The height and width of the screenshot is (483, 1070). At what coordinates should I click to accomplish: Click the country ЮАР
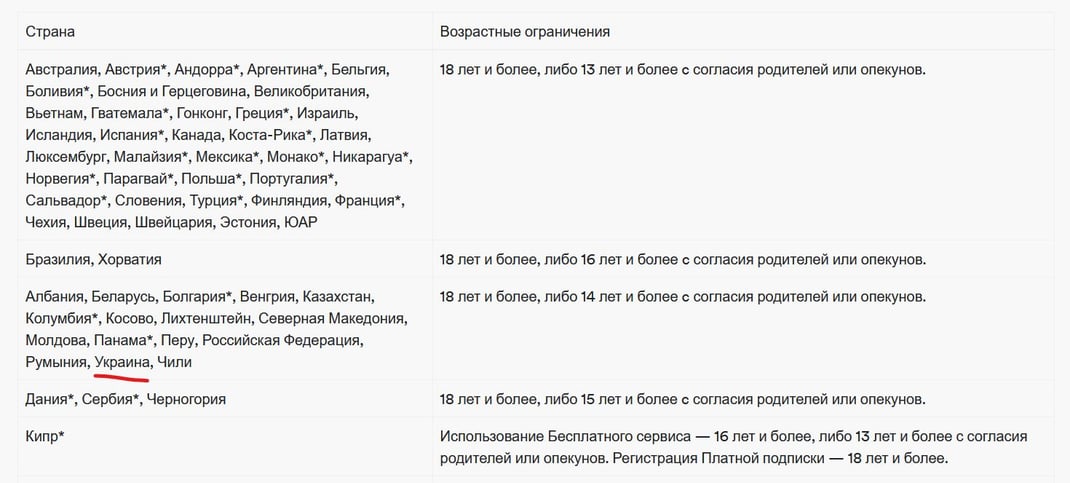point(300,222)
